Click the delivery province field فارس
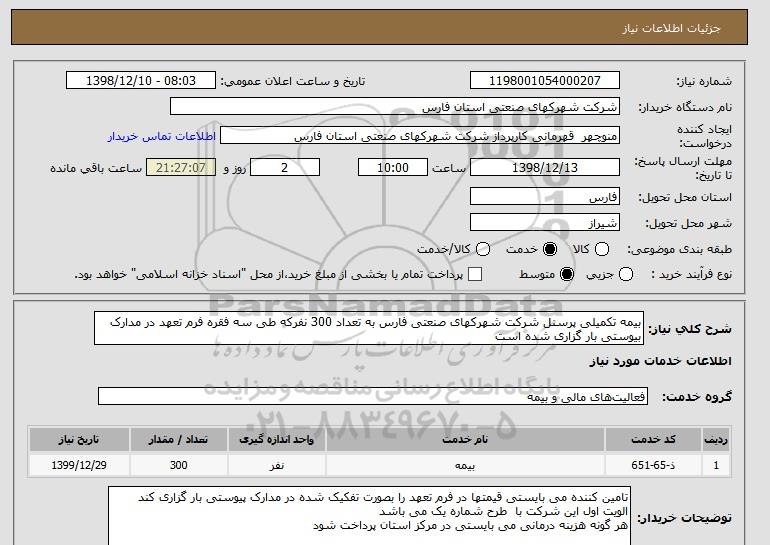 545,196
